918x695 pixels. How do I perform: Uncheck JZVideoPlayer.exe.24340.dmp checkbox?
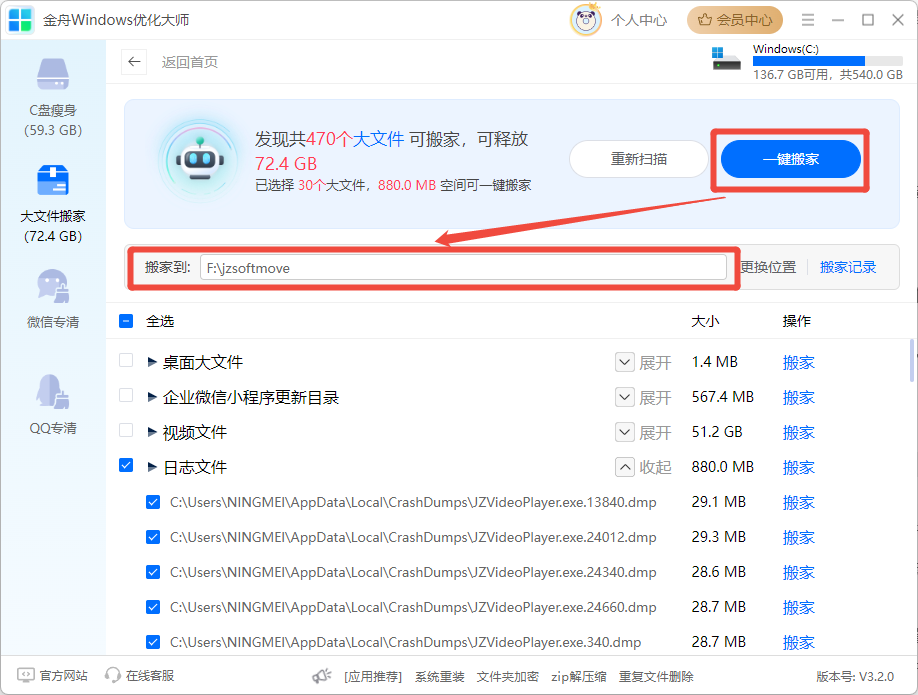(153, 572)
